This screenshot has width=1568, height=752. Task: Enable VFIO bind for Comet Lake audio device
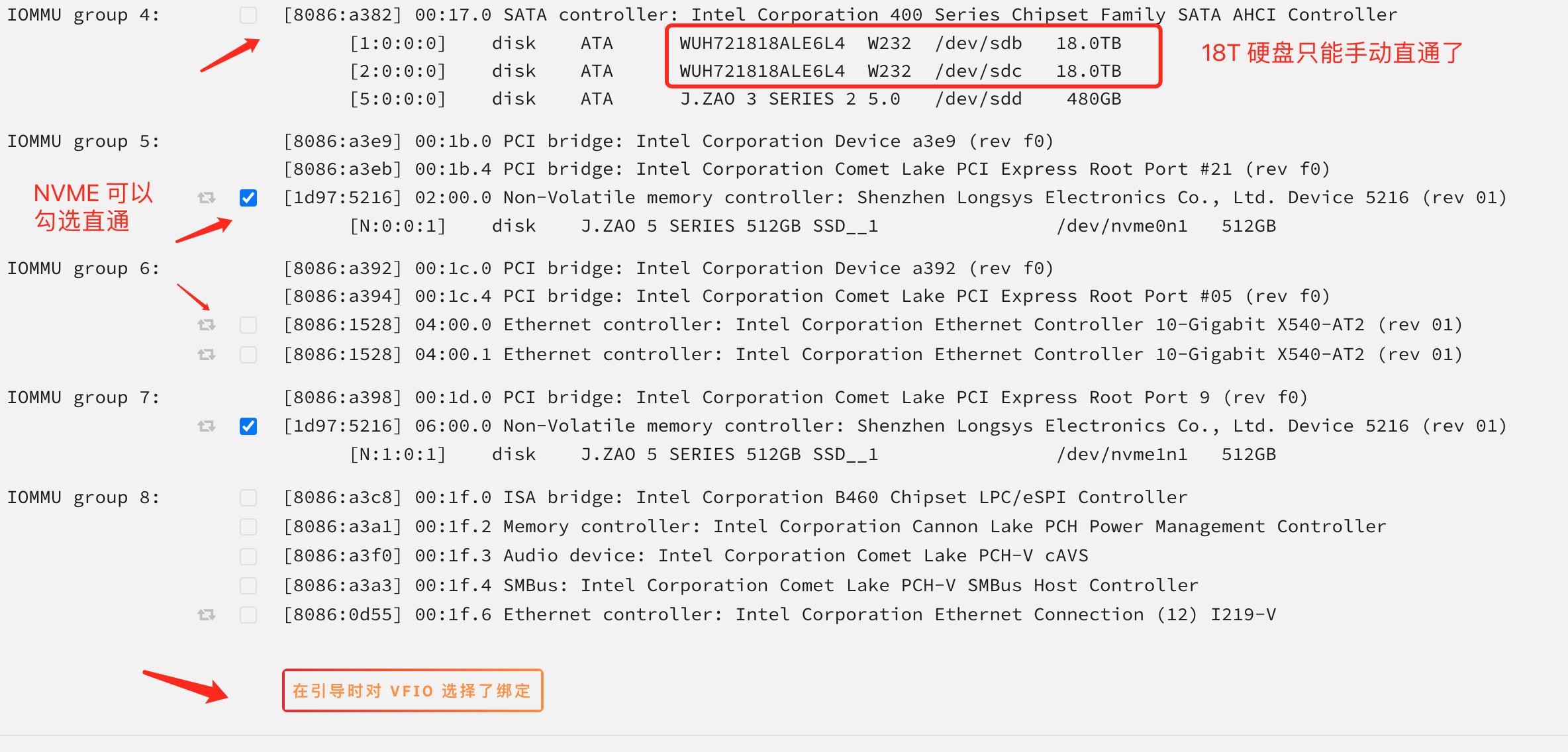(x=248, y=556)
